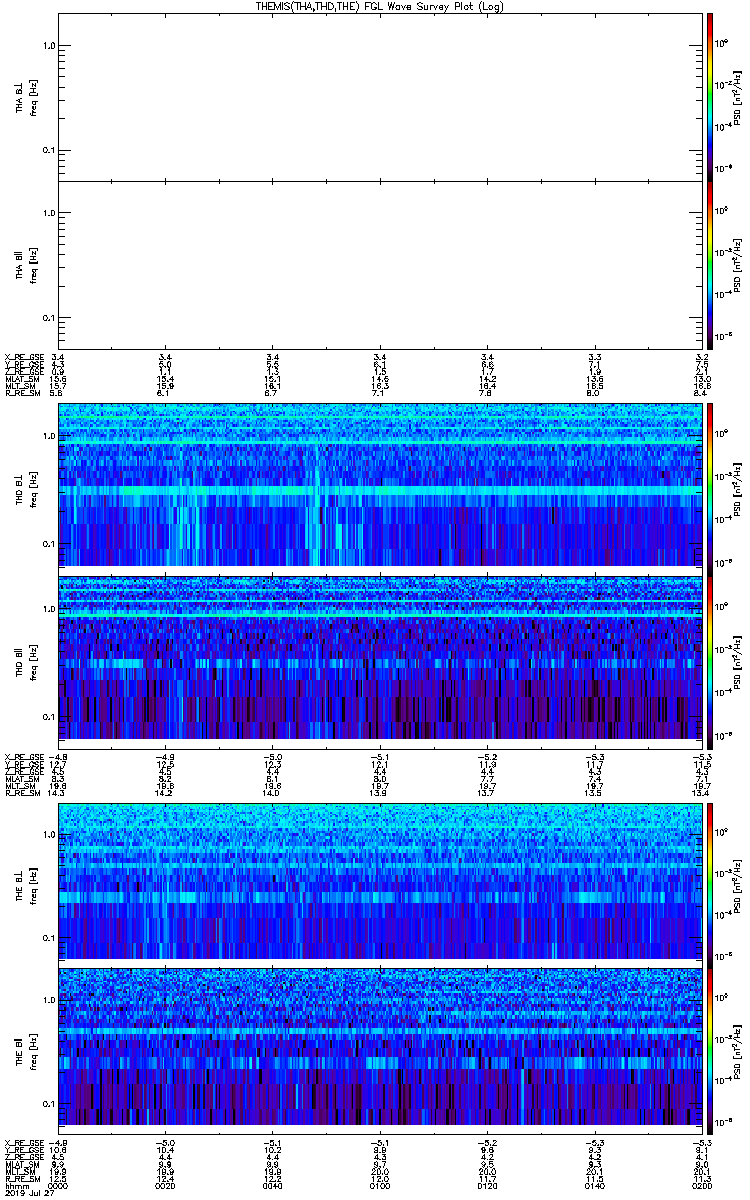The height and width of the screenshot is (1200, 750).
Task: Click the '0100' time tick label
Action: tap(380, 1185)
